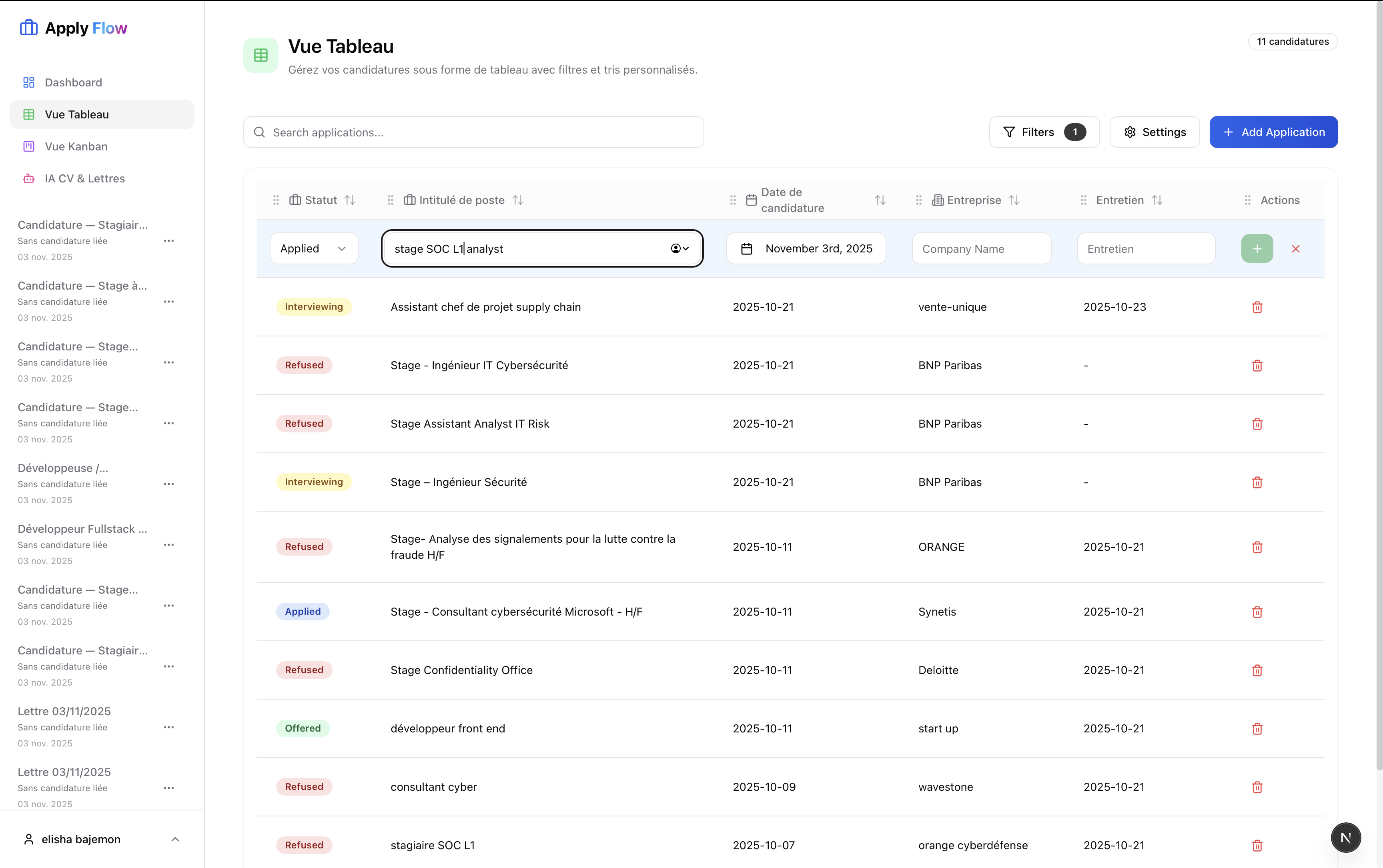The width and height of the screenshot is (1383, 868).
Task: Toggle sort on Date de candidature
Action: tap(880, 200)
